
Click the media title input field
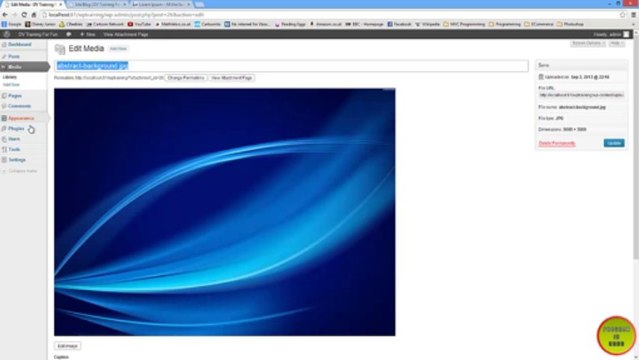tap(291, 66)
